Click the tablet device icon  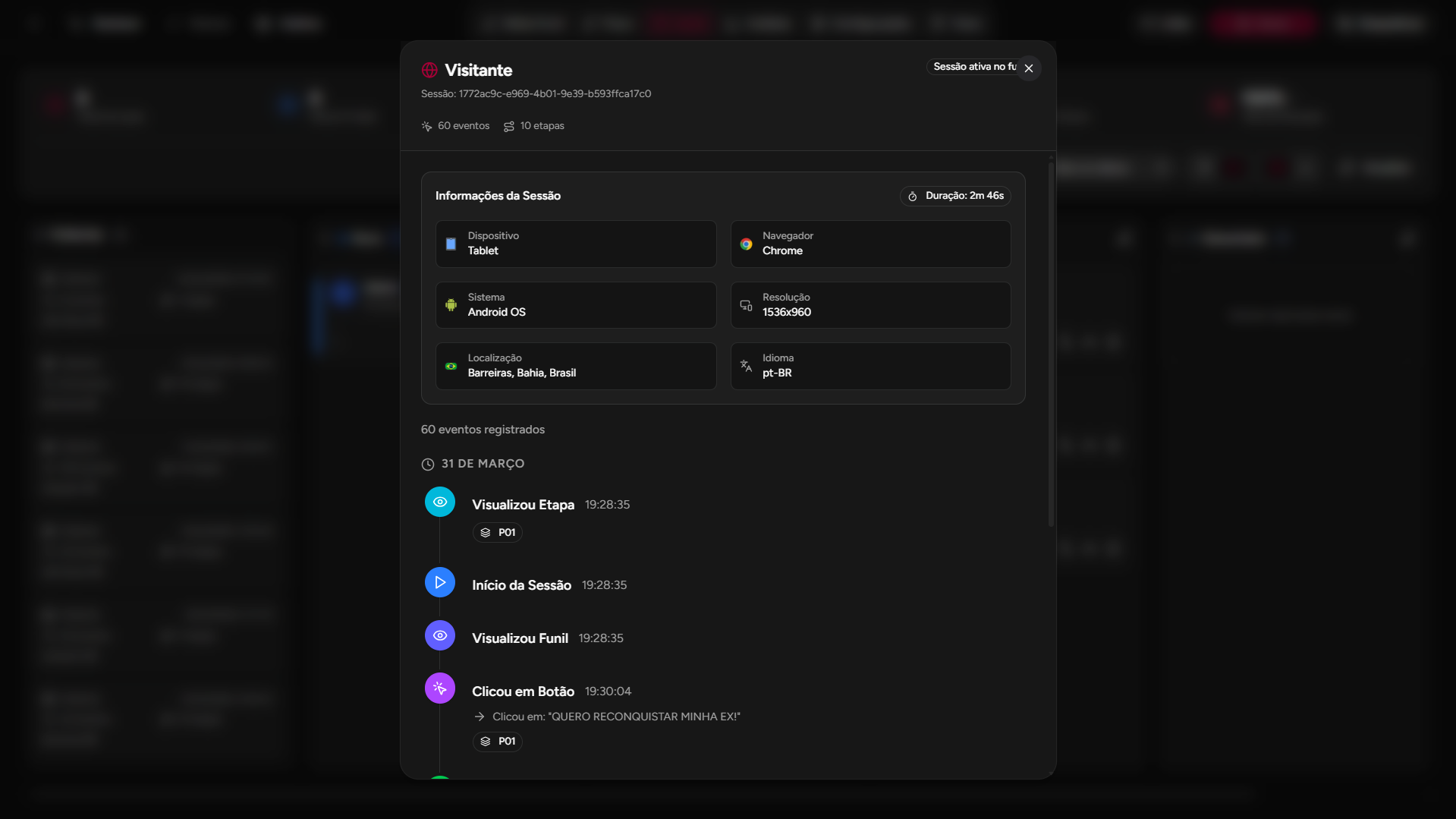(x=451, y=244)
